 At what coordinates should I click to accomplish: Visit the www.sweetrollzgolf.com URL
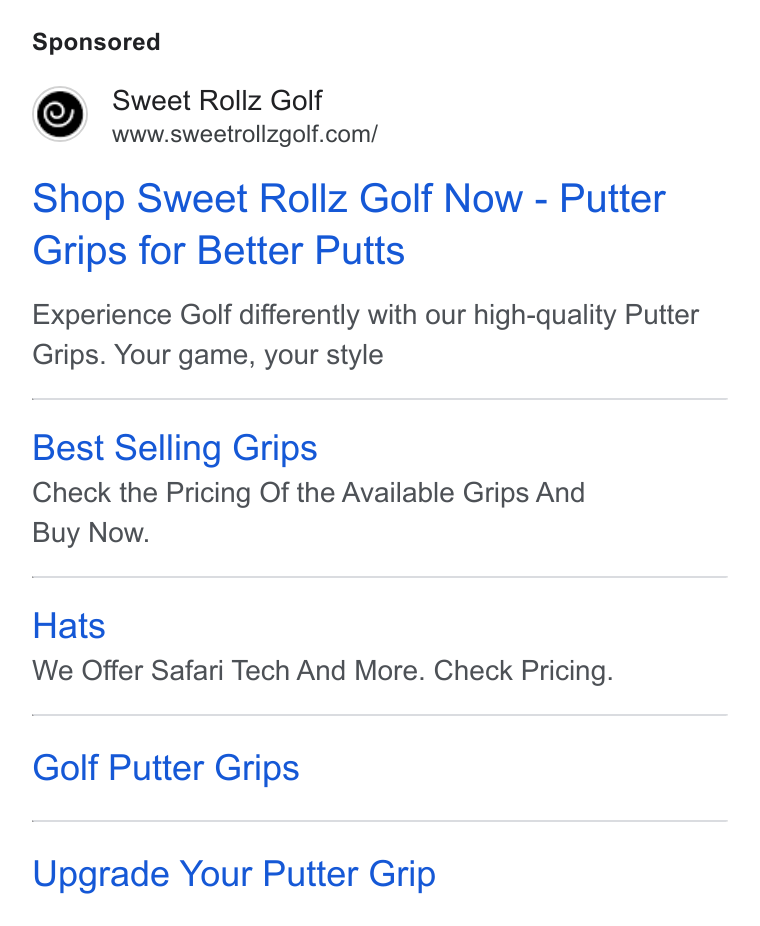(245, 135)
